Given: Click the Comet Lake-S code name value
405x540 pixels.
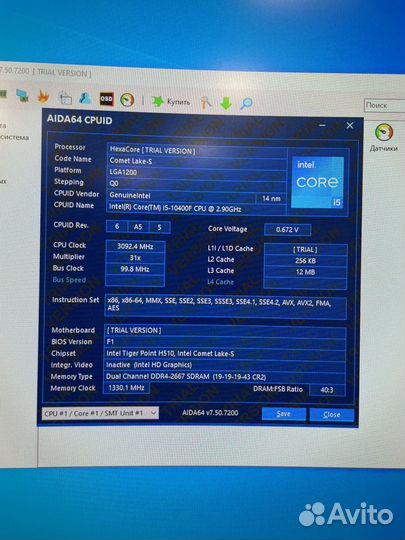Looking at the screenshot, I should pyautogui.click(x=196, y=161).
